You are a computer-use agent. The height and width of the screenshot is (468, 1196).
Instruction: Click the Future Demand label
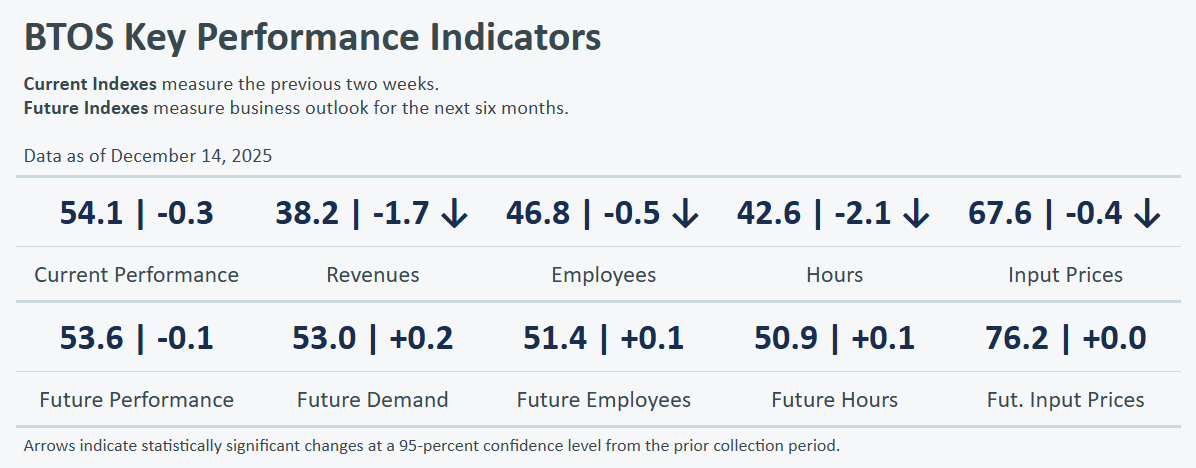372,400
